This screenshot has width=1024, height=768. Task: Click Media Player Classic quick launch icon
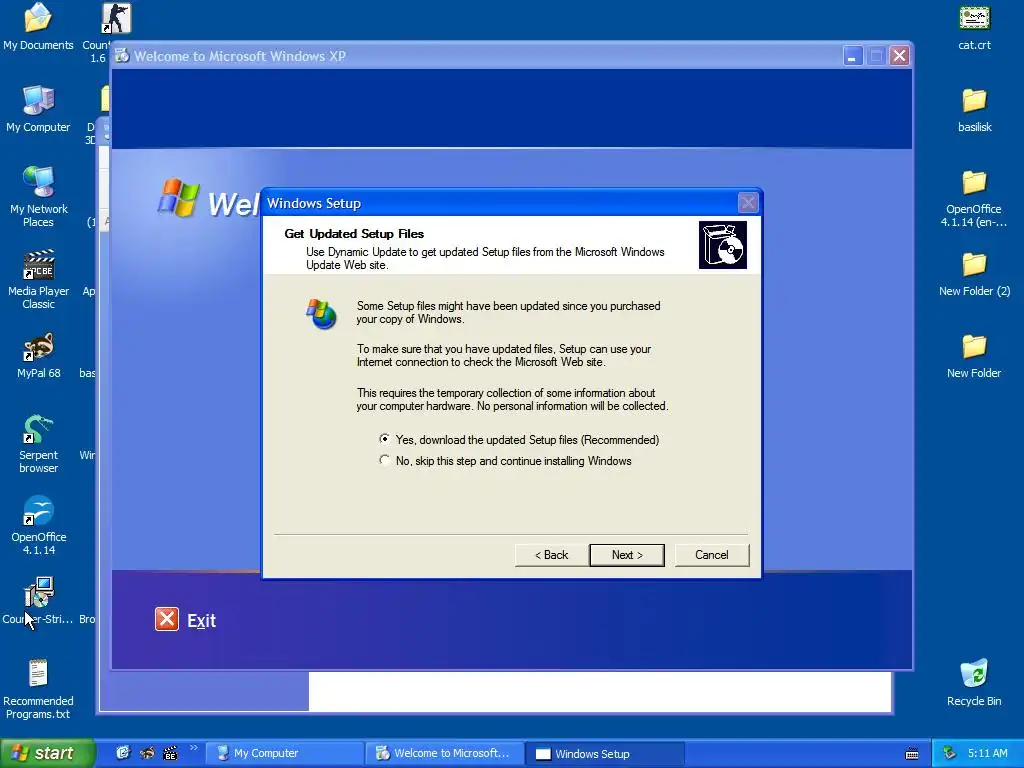click(170, 753)
